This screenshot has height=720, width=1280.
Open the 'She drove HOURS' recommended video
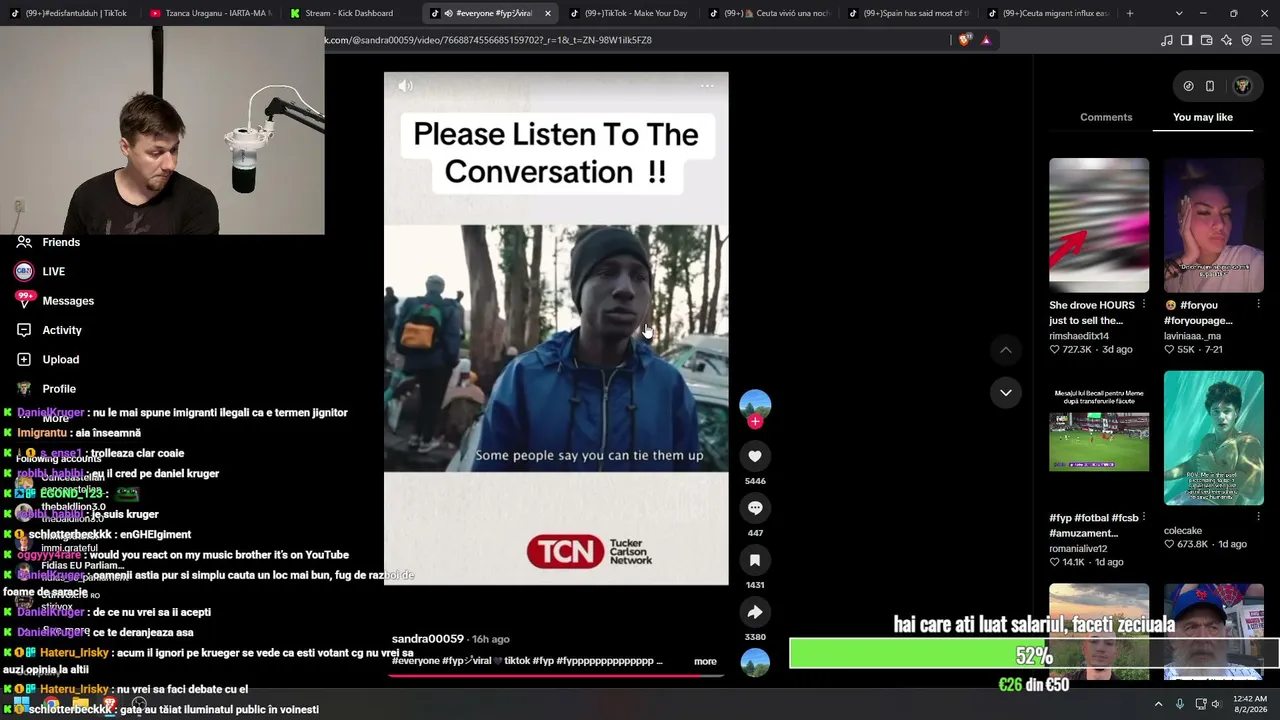[1099, 225]
